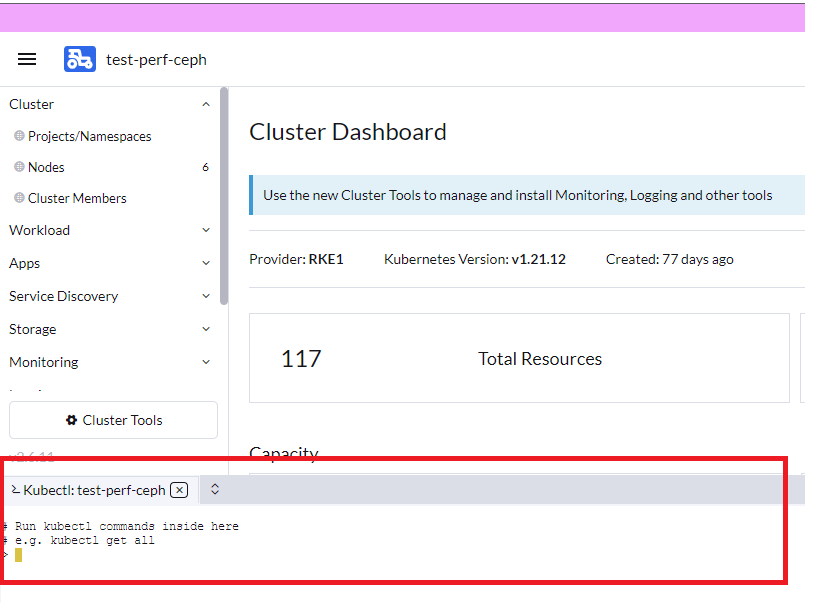
Task: Click the 117 resources count
Action: coord(301,359)
